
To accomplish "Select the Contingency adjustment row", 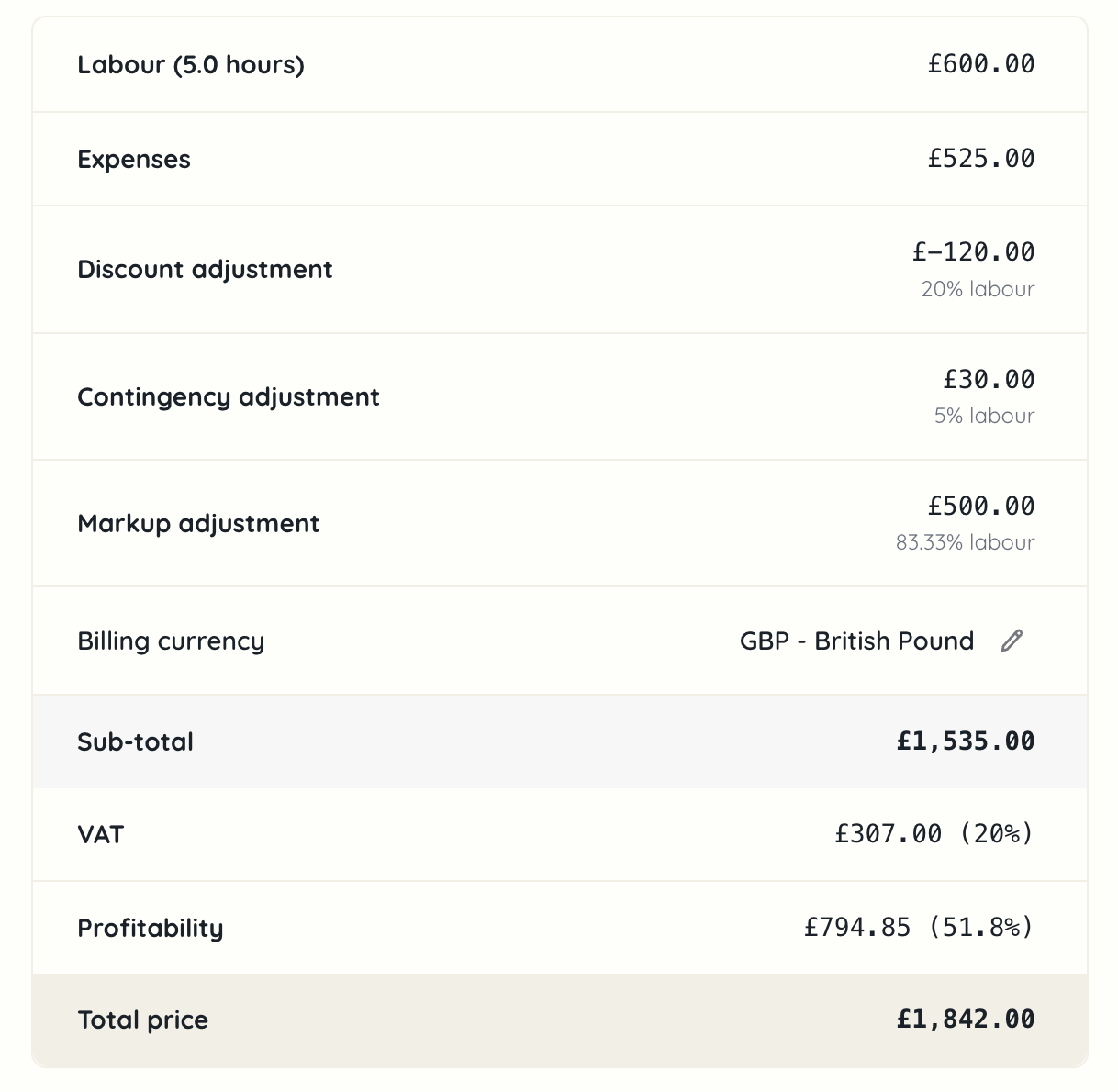I will point(229,396).
